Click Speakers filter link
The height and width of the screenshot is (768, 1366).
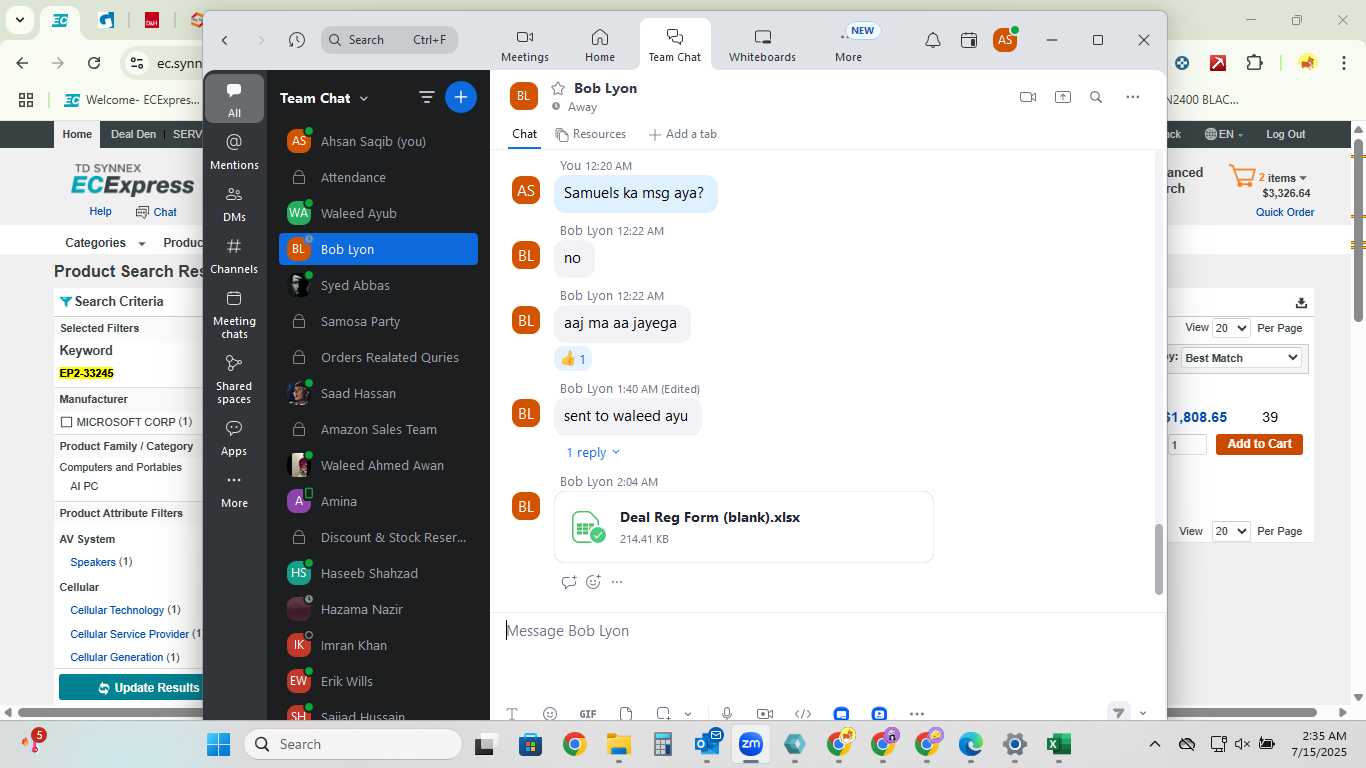click(93, 562)
